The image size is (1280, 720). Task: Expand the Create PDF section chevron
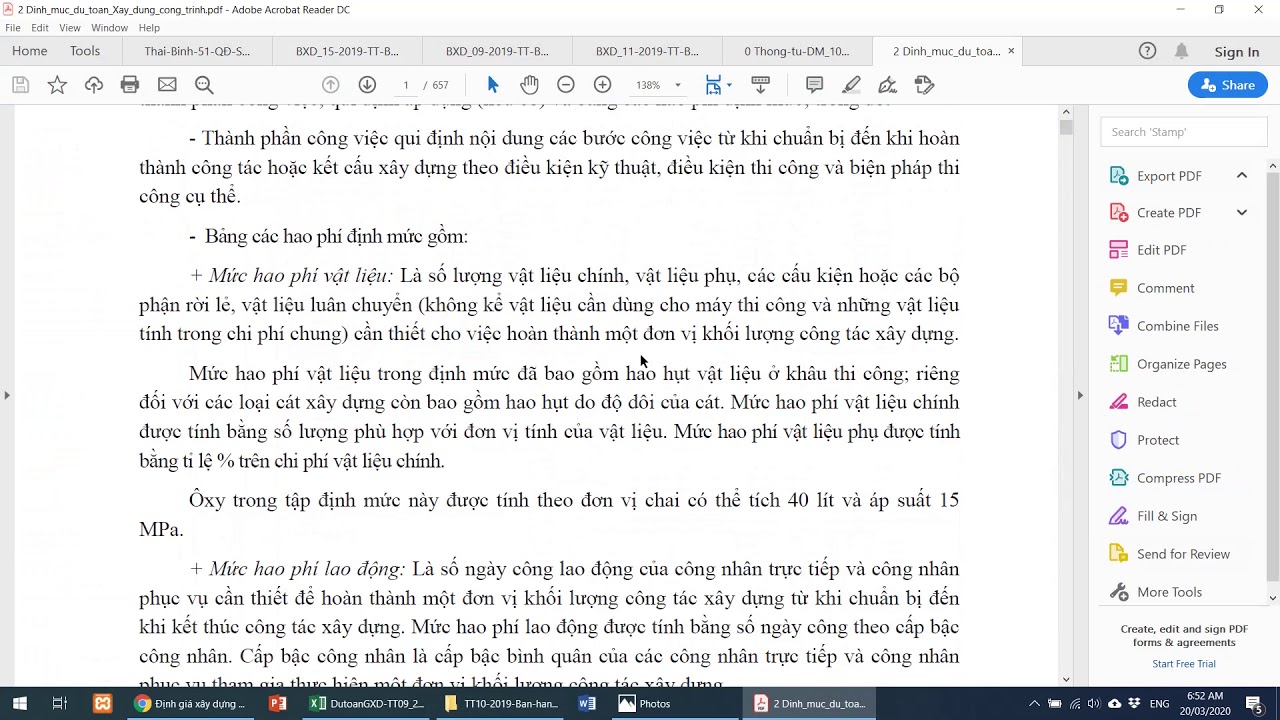click(1242, 213)
